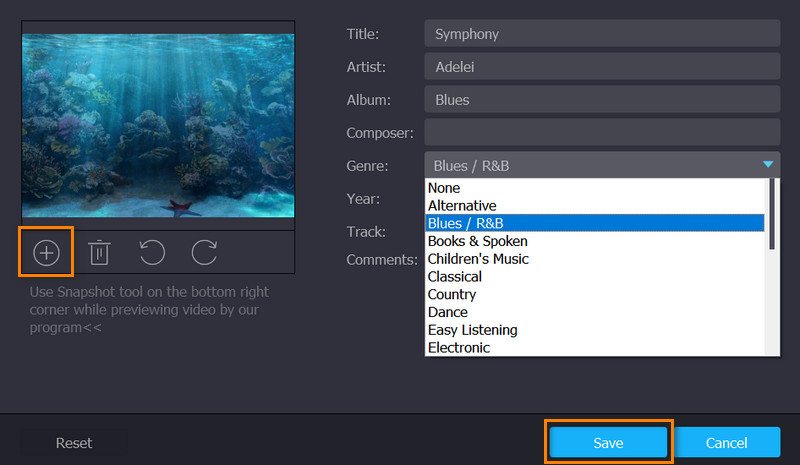Click the genre list scrollbar
The image size is (800, 465).
771,215
